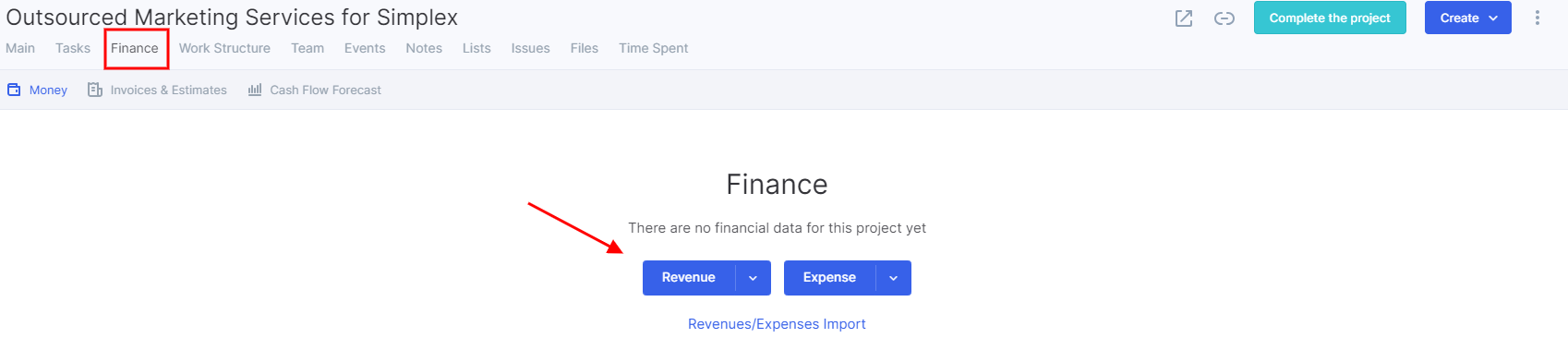The image size is (1568, 362).
Task: Expand the Expense dropdown arrow
Action: pyautogui.click(x=893, y=278)
